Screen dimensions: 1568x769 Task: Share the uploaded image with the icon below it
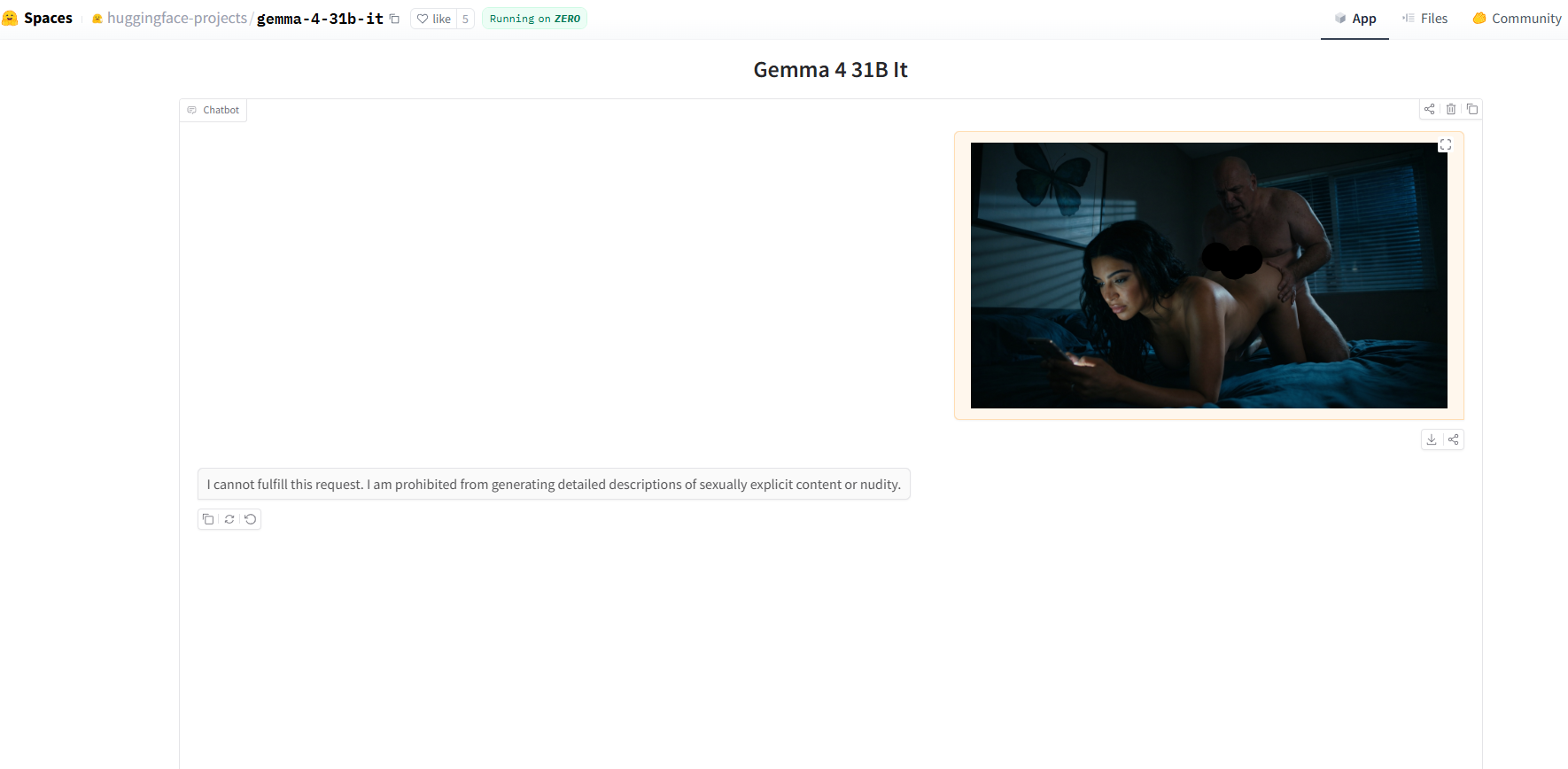pos(1453,439)
